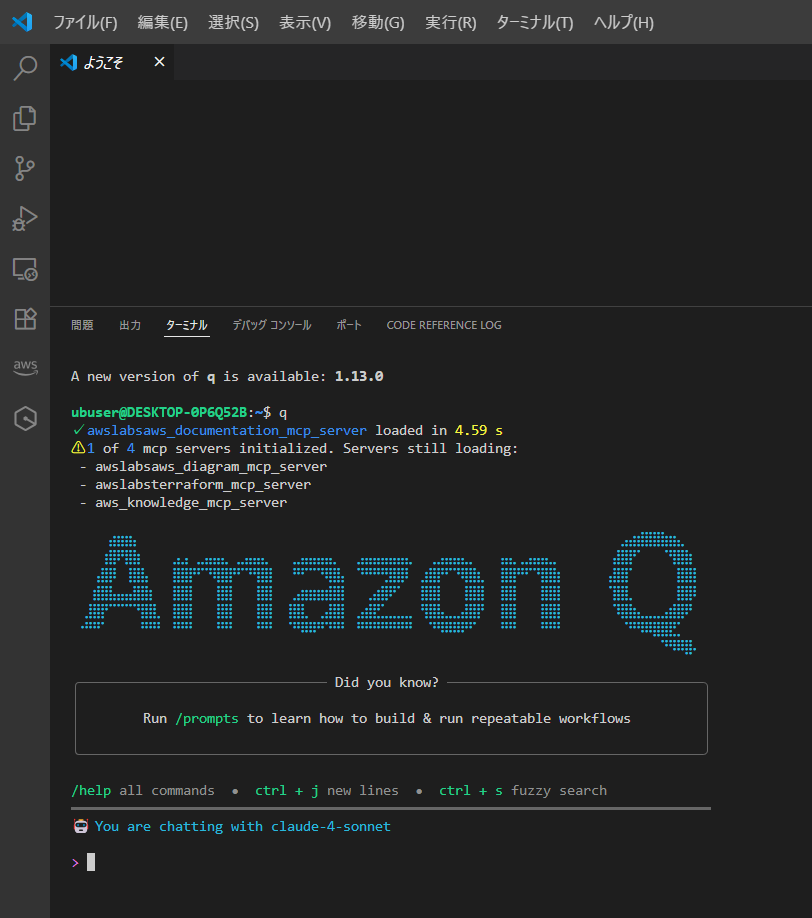The width and height of the screenshot is (812, 918).
Task: Open the Source Control view
Action: (x=25, y=169)
